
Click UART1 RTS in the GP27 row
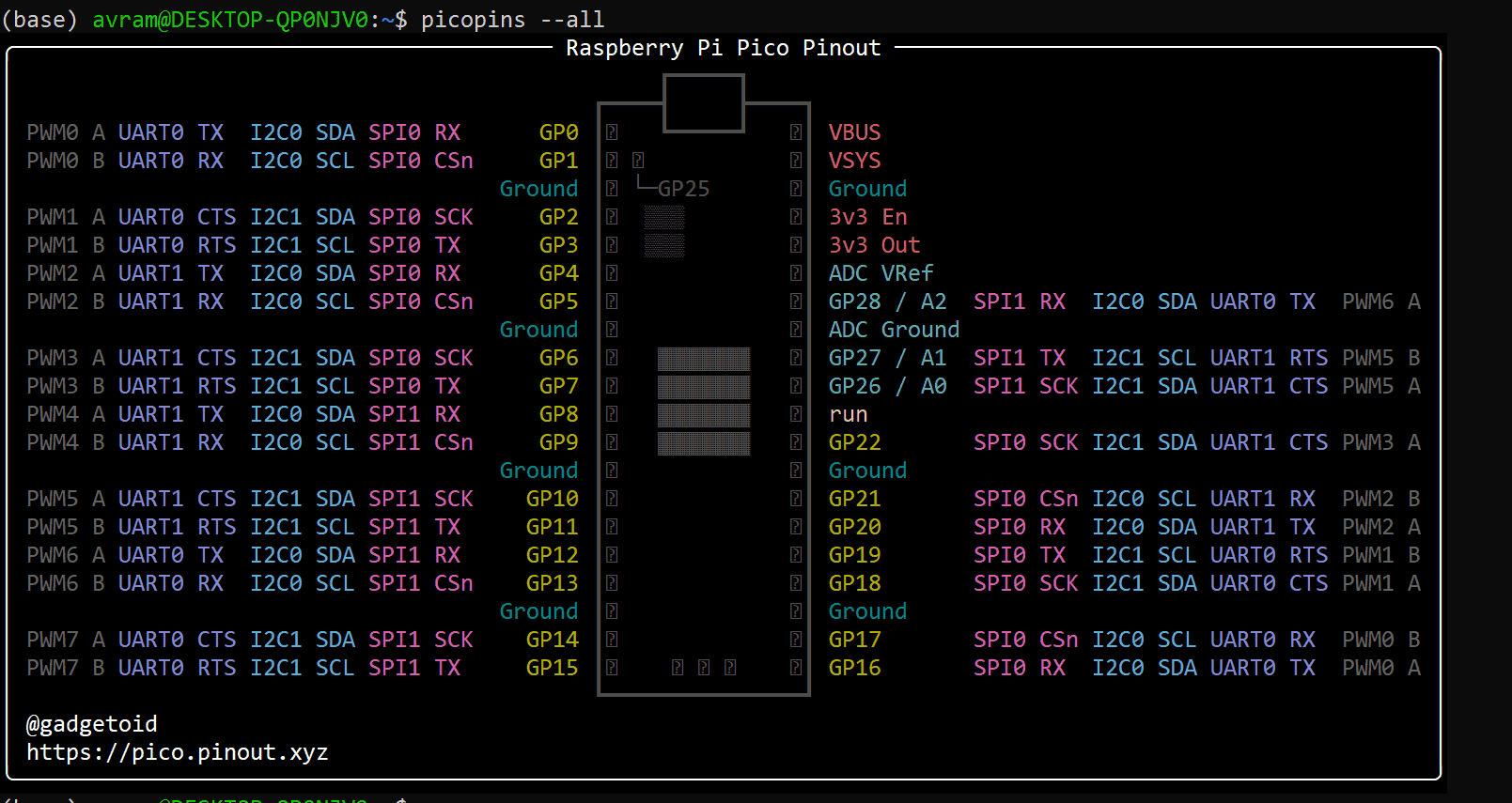pyautogui.click(x=1270, y=358)
